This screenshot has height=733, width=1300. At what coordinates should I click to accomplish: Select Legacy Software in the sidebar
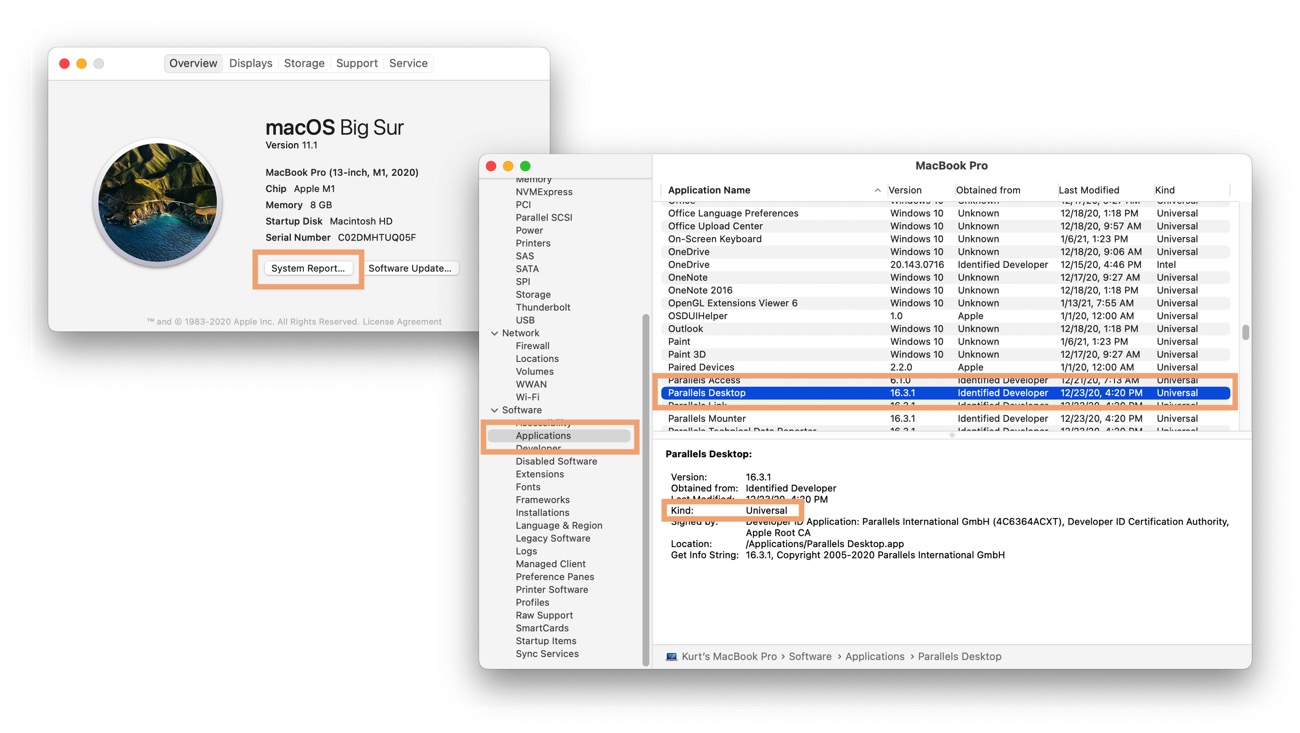point(553,539)
